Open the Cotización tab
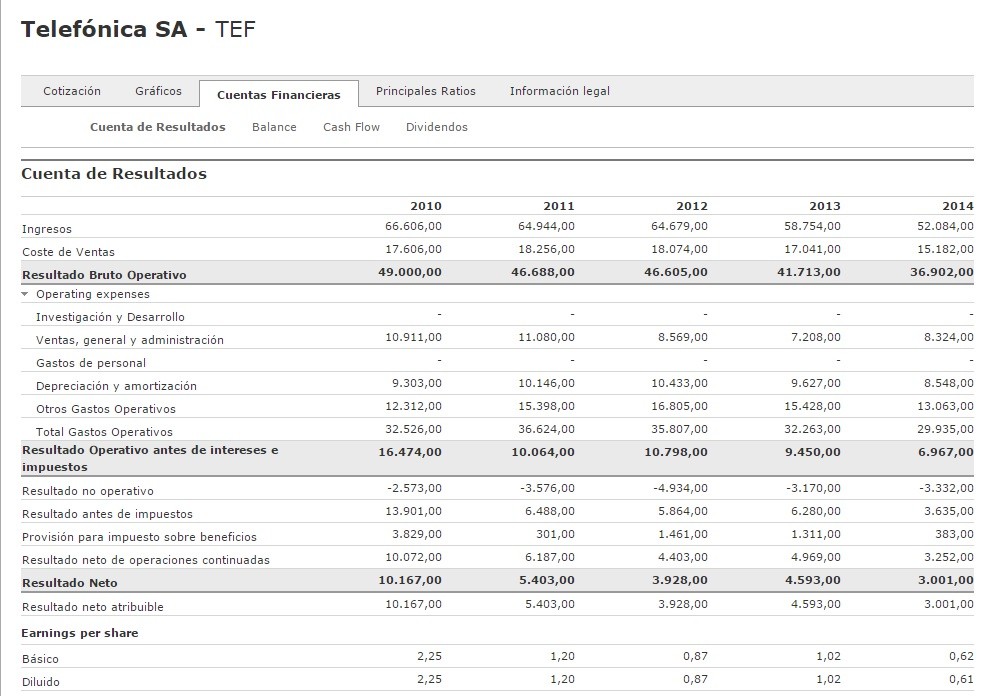Image resolution: width=981 pixels, height=696 pixels. pos(72,91)
